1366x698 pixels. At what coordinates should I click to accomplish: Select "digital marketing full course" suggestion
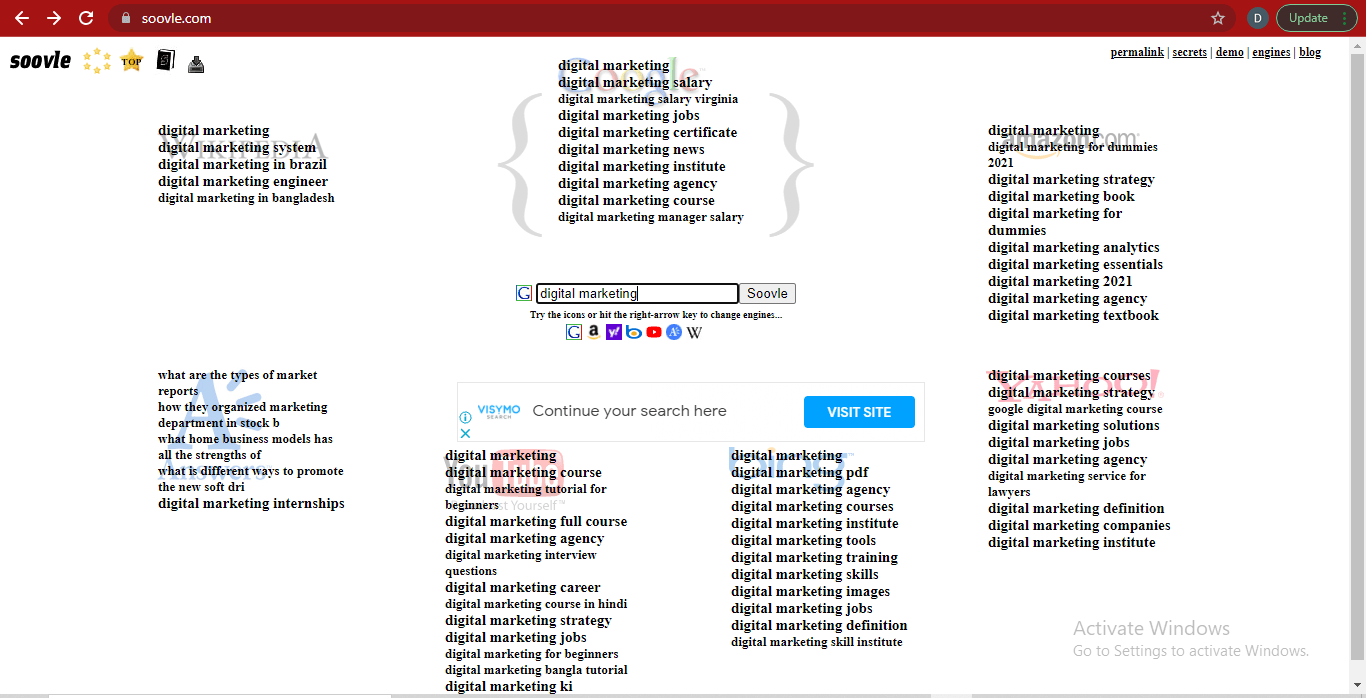(x=536, y=521)
